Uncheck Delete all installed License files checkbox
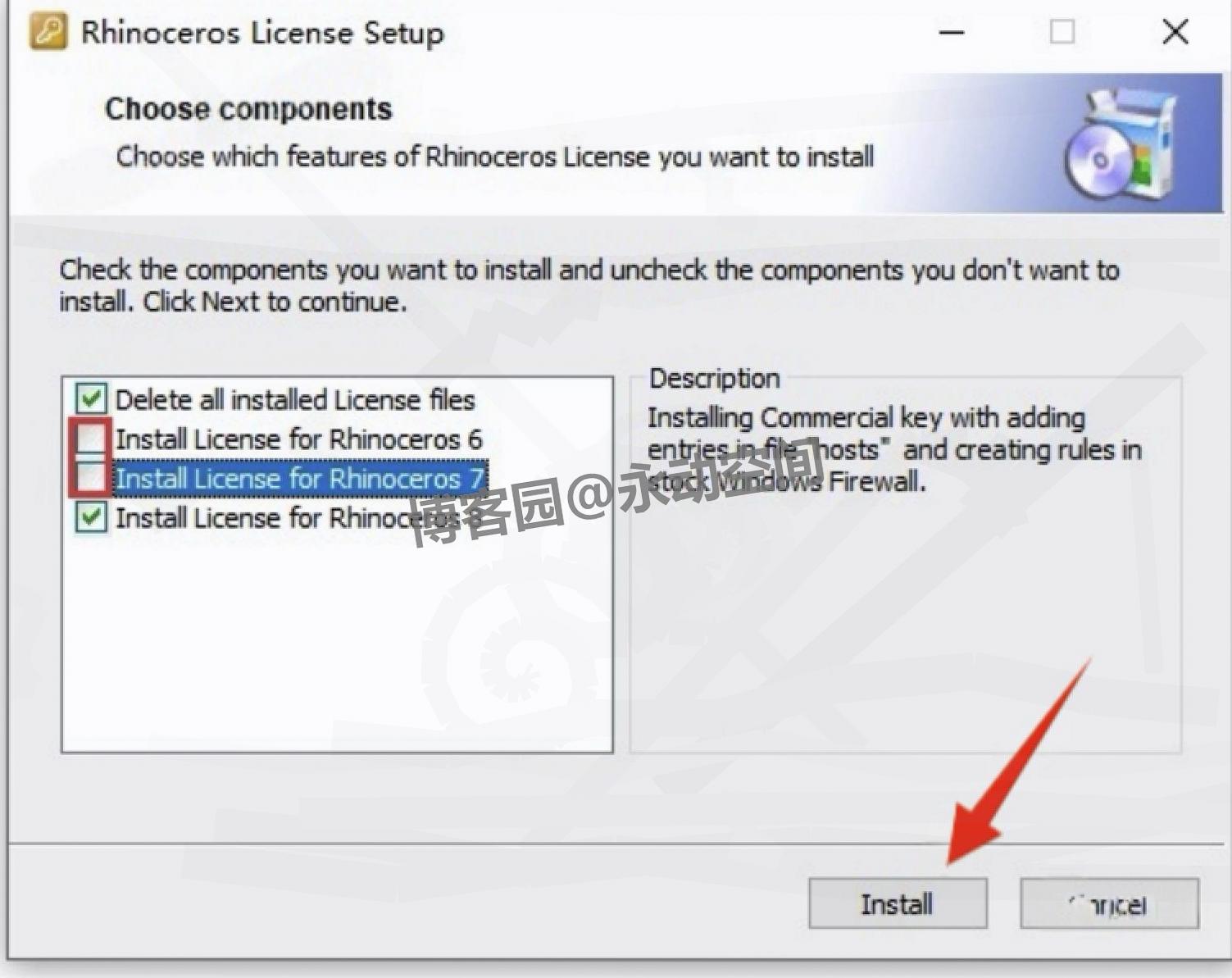The height and width of the screenshot is (978, 1232). (91, 399)
